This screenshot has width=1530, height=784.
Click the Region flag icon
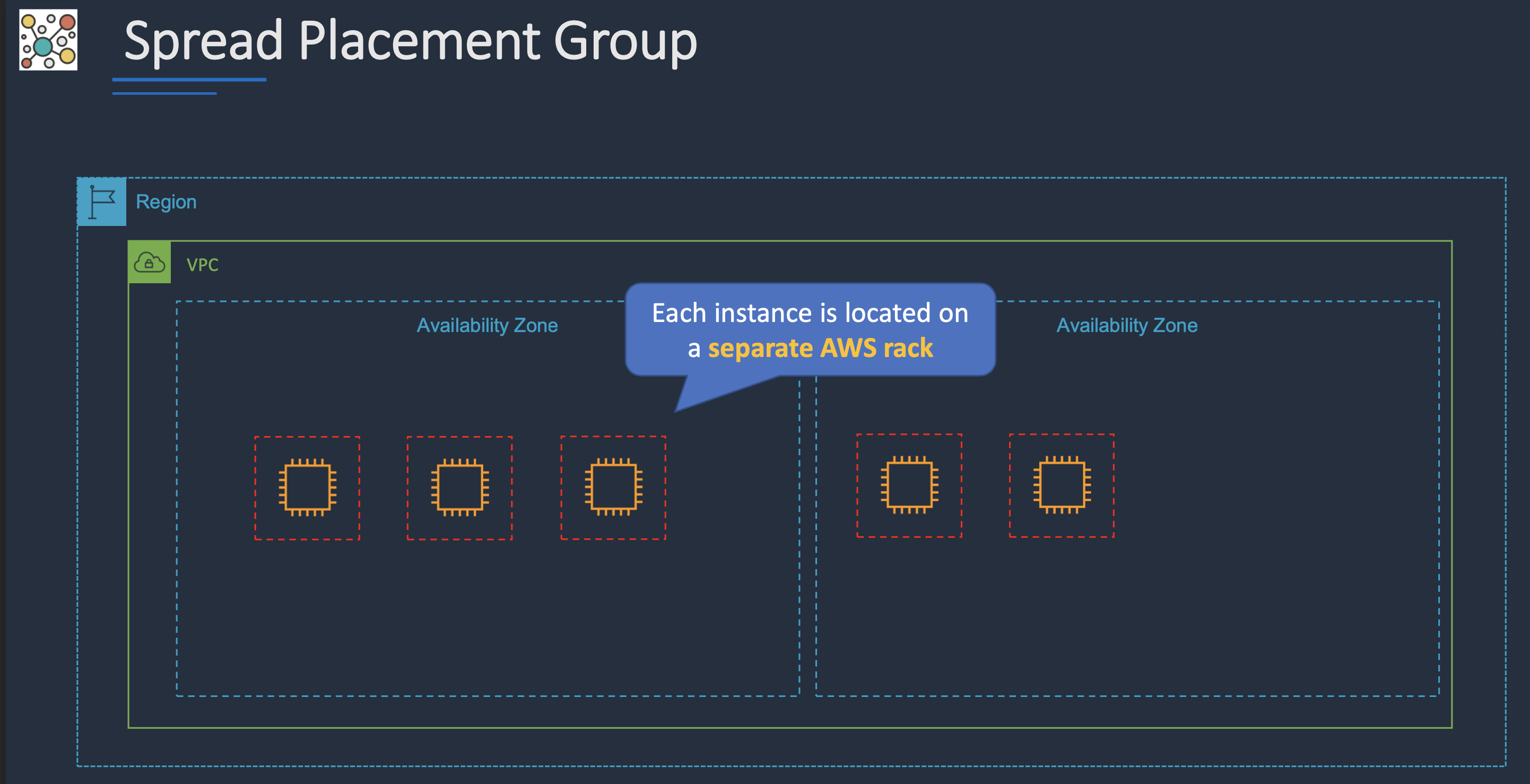(101, 202)
